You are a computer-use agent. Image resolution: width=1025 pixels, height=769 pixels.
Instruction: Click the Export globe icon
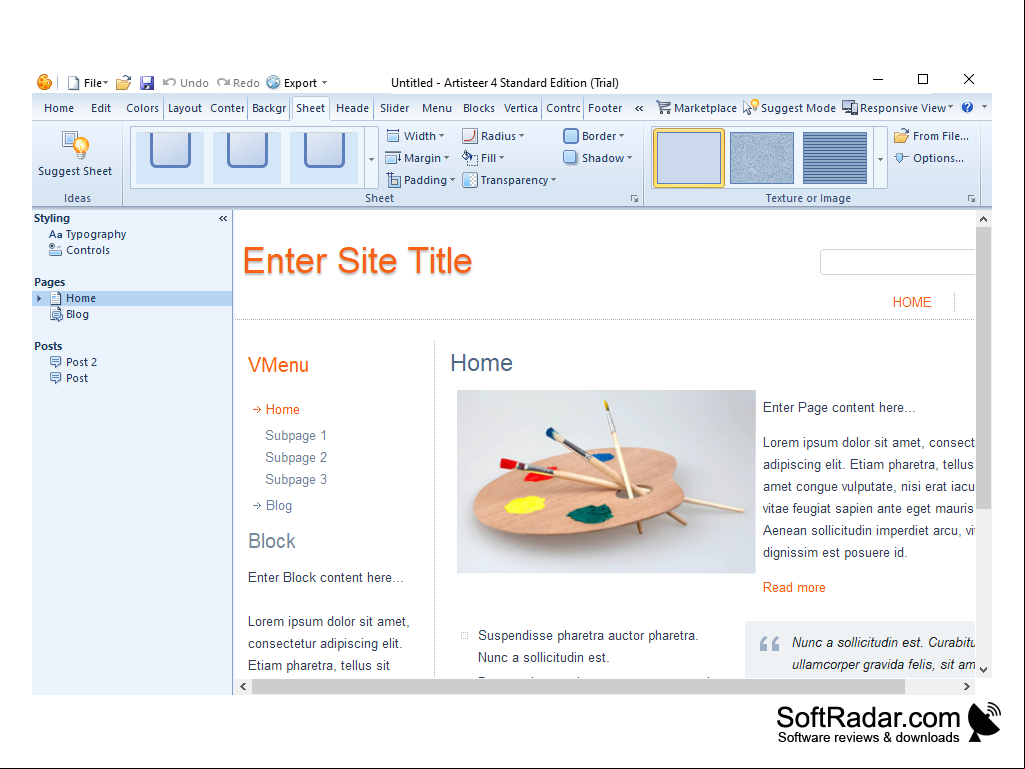pyautogui.click(x=273, y=82)
